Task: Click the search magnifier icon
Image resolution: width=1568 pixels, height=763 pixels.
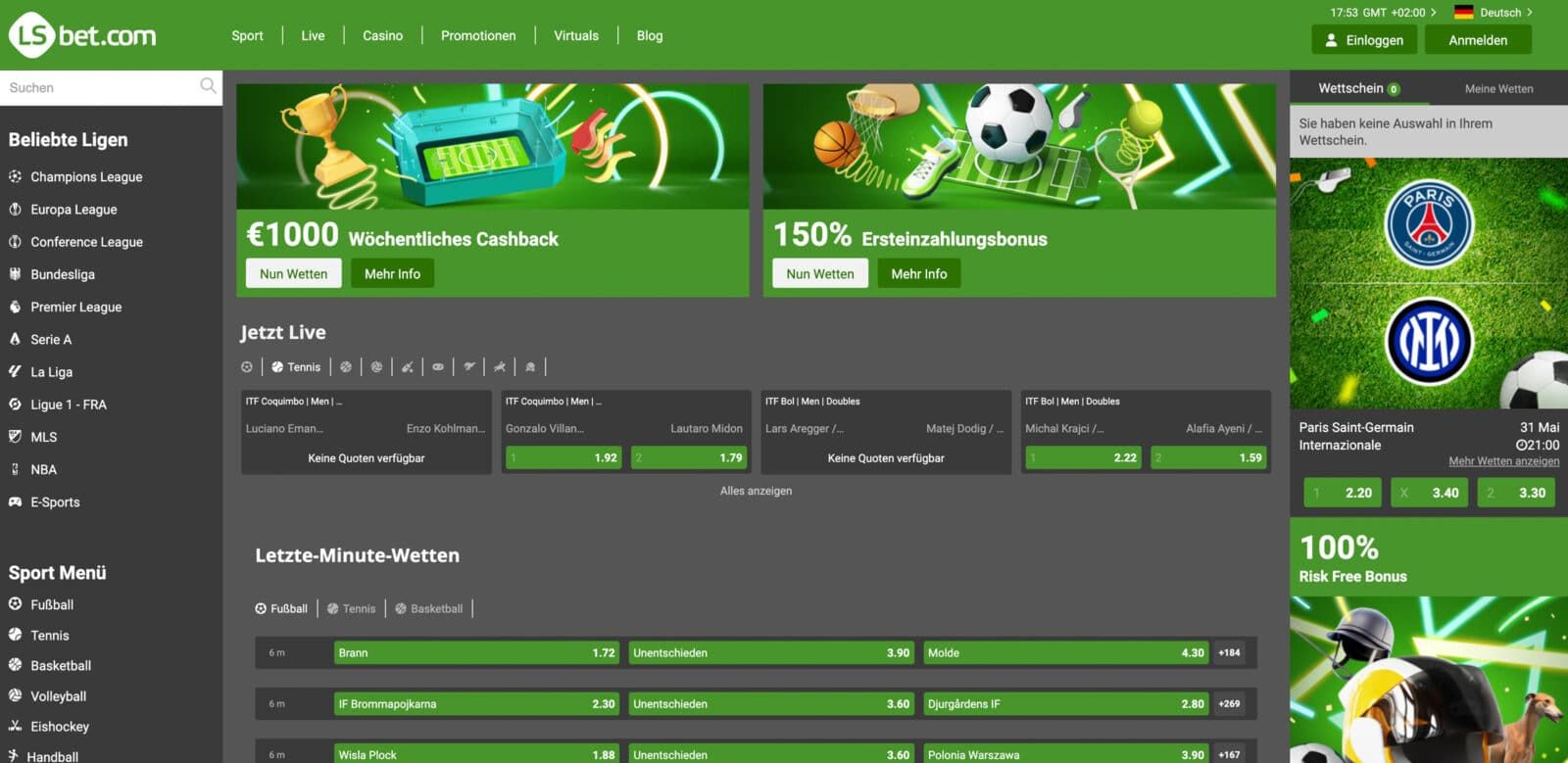Action: click(208, 87)
